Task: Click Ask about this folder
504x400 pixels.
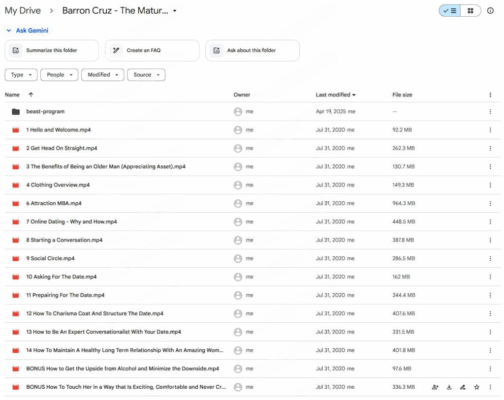Action: (253, 50)
